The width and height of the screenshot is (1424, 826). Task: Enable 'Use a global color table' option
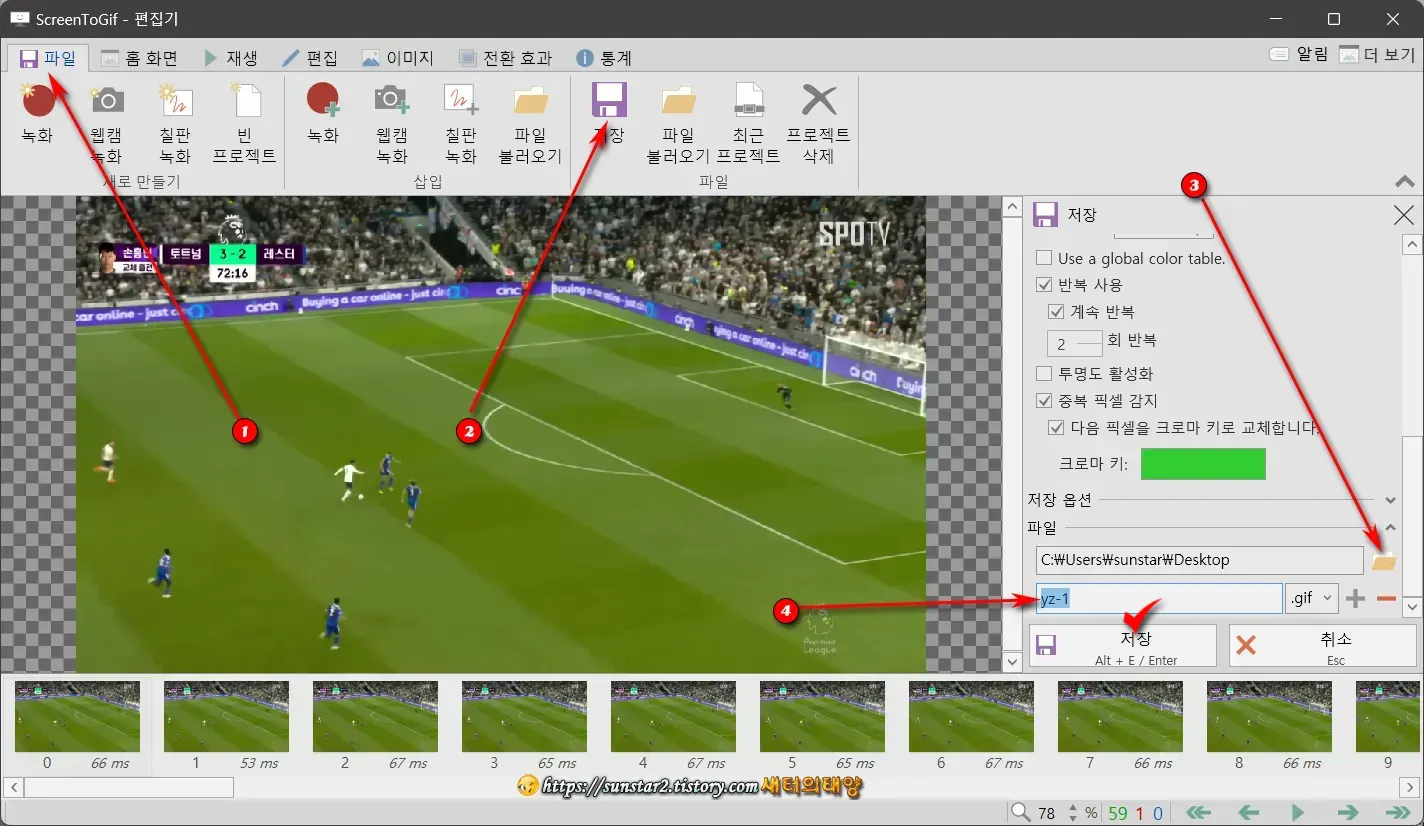(x=1044, y=258)
